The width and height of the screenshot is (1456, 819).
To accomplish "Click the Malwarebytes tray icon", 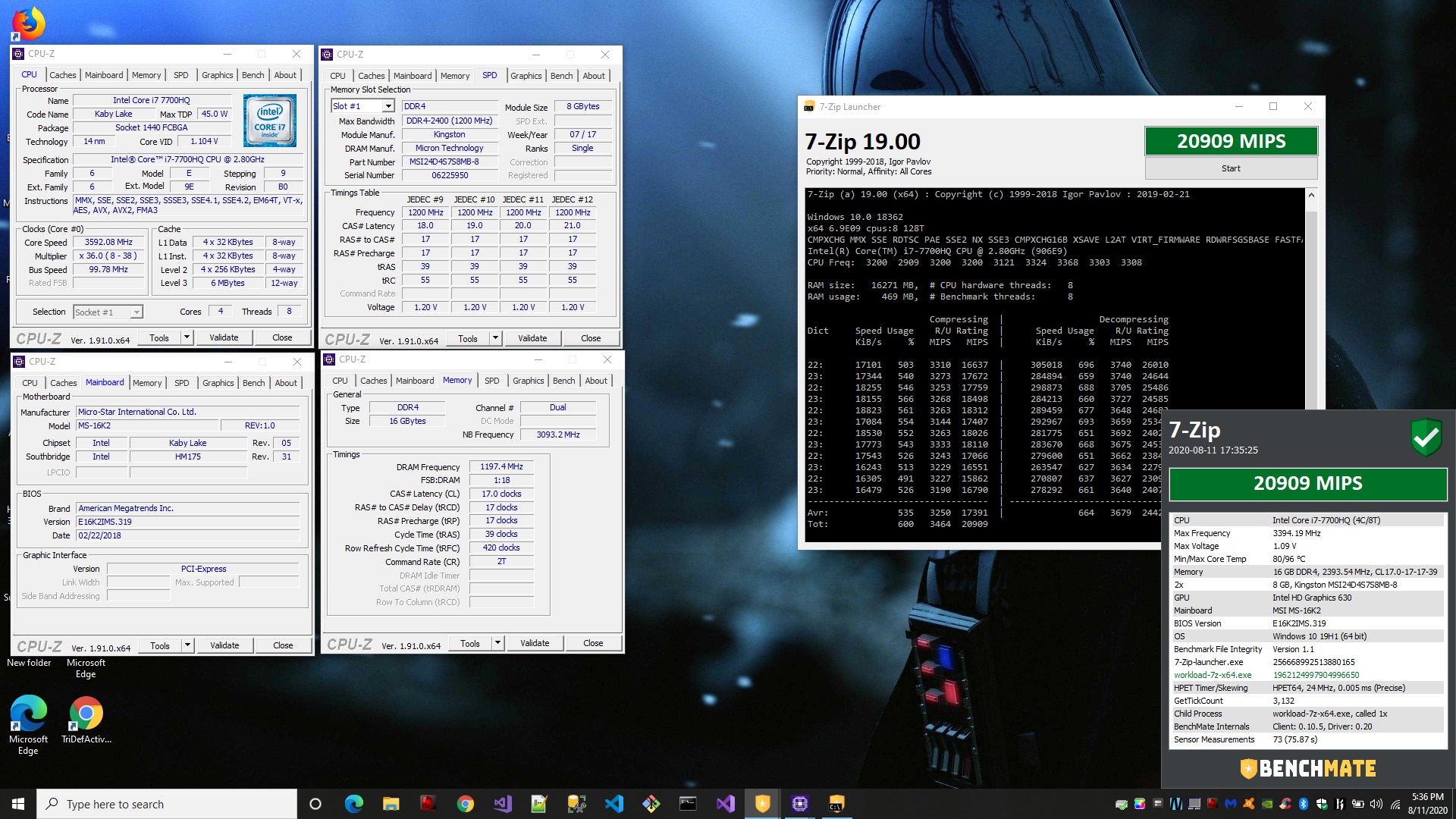I will click(x=1230, y=804).
